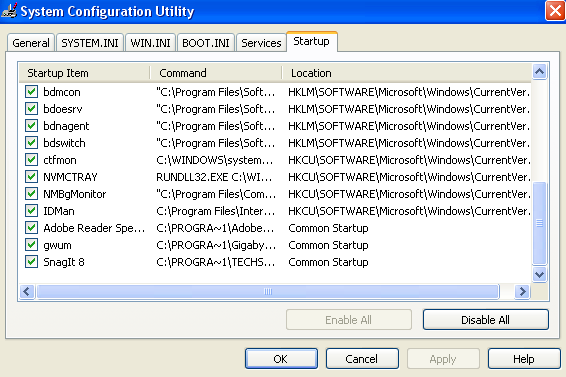Image resolution: width=566 pixels, height=377 pixels.
Task: Open the SYSTEM.INI tab
Action: (x=90, y=43)
